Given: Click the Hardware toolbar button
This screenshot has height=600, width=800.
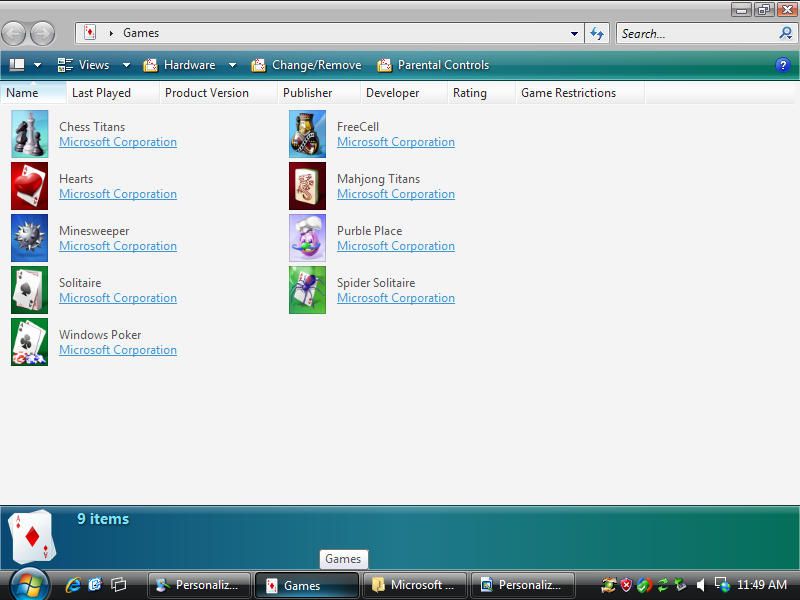Looking at the screenshot, I should [180, 65].
